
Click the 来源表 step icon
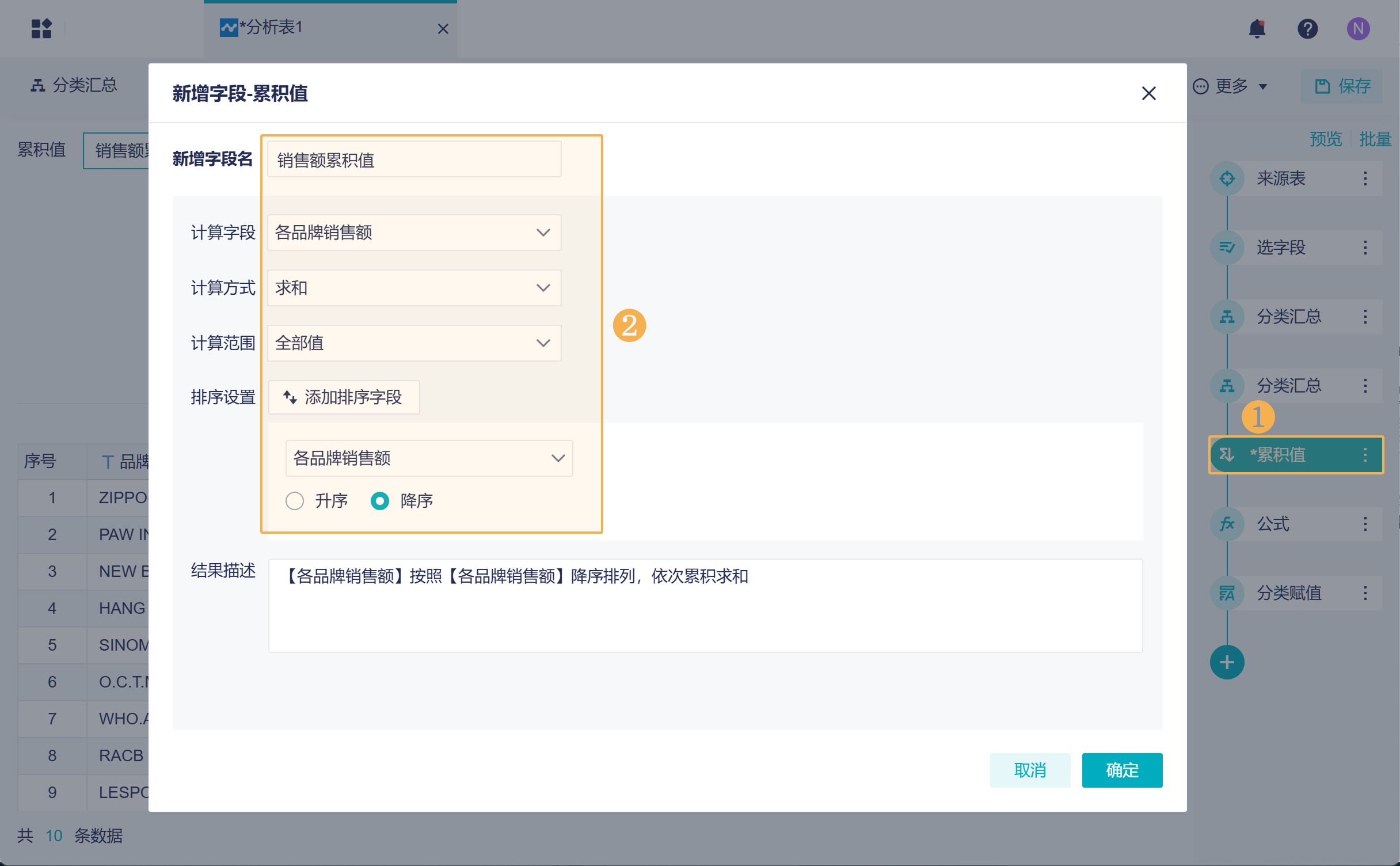pyautogui.click(x=1227, y=178)
